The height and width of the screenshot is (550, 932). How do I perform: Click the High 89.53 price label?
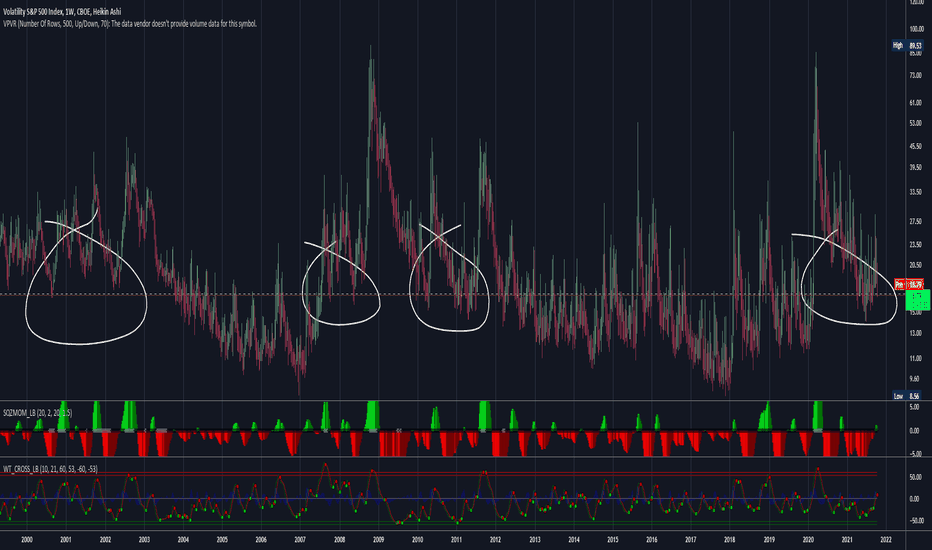[x=908, y=45]
